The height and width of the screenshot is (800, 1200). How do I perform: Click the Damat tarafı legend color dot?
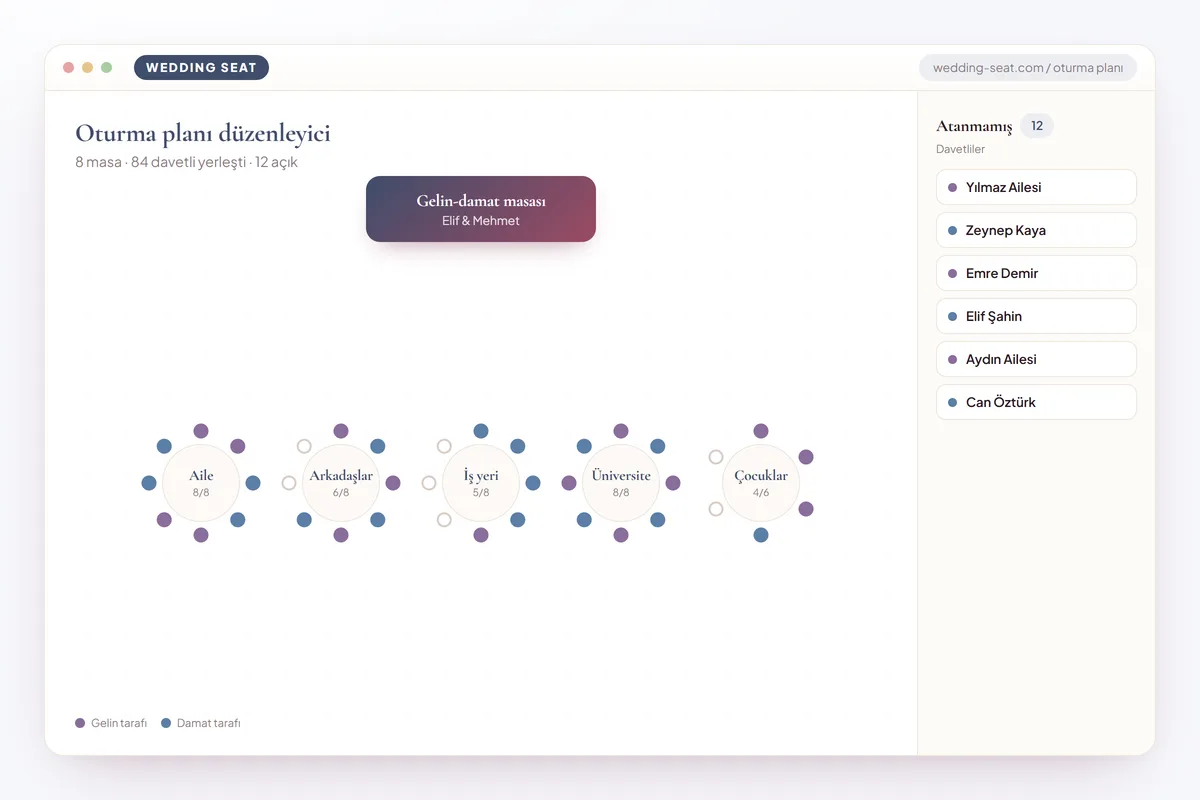[x=166, y=723]
